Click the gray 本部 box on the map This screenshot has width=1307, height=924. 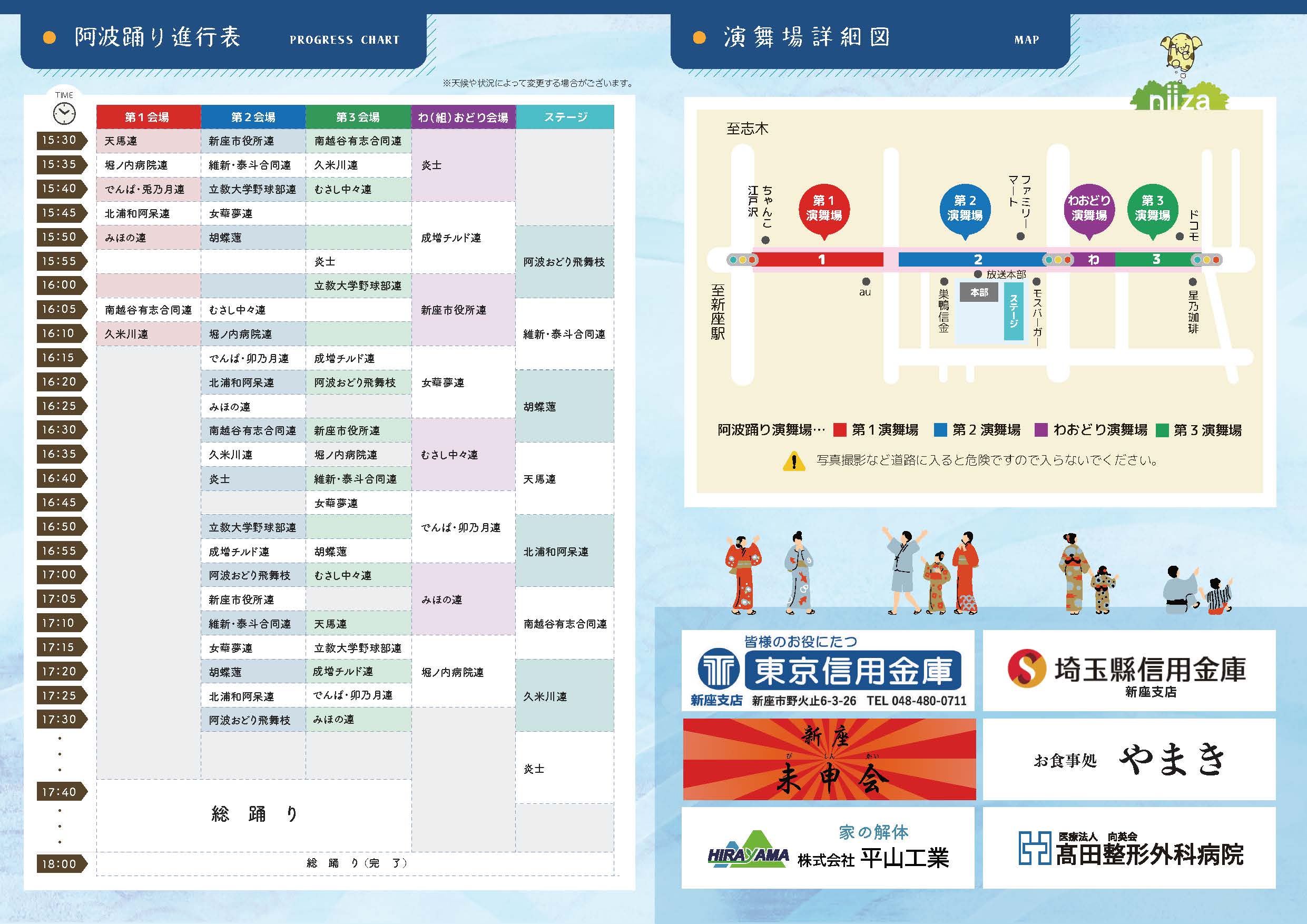click(979, 292)
